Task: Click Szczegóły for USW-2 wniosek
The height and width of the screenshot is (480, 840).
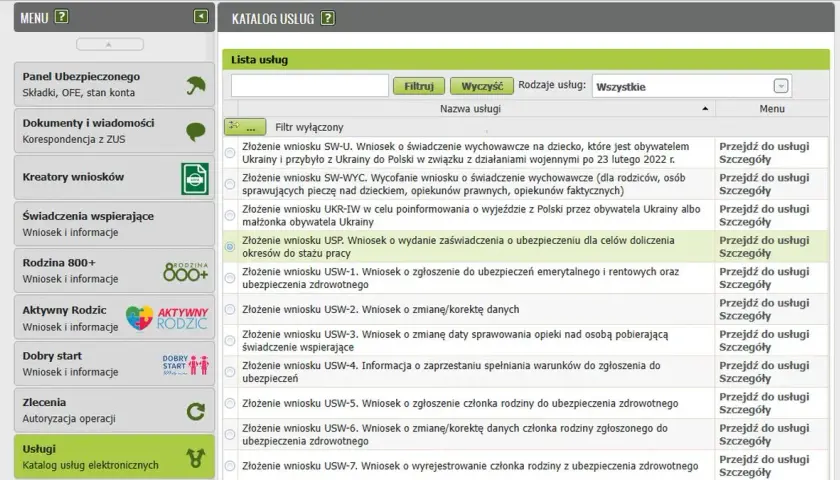Action: (745, 316)
